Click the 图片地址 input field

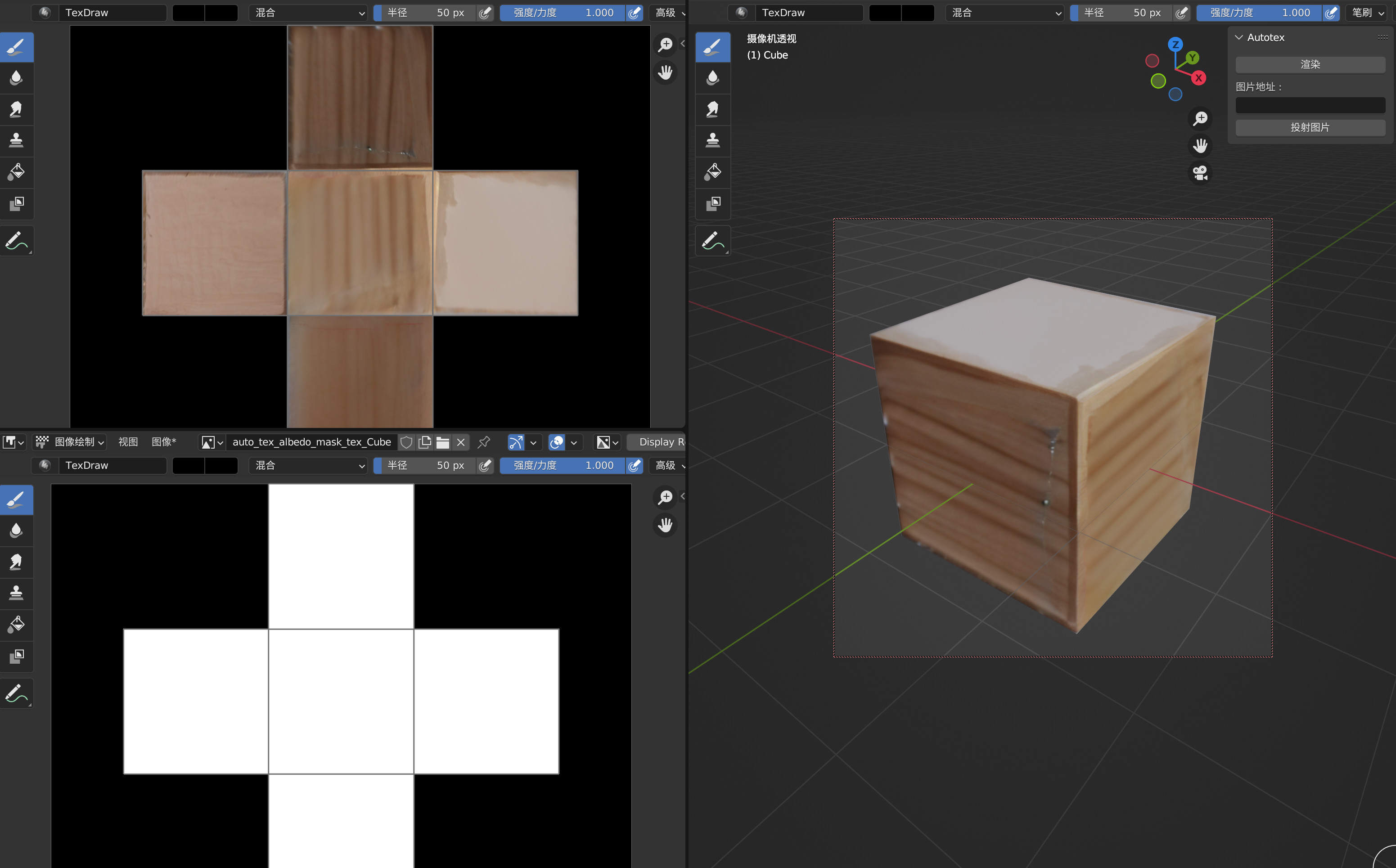tap(1310, 106)
